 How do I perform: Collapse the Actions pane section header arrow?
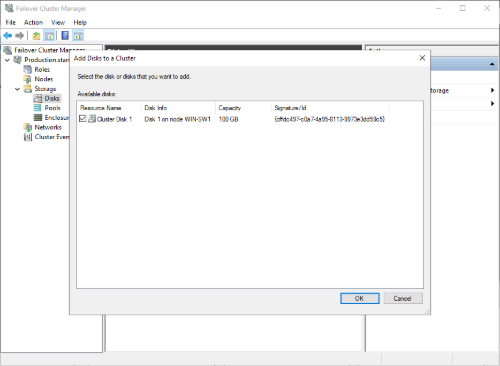(x=492, y=64)
